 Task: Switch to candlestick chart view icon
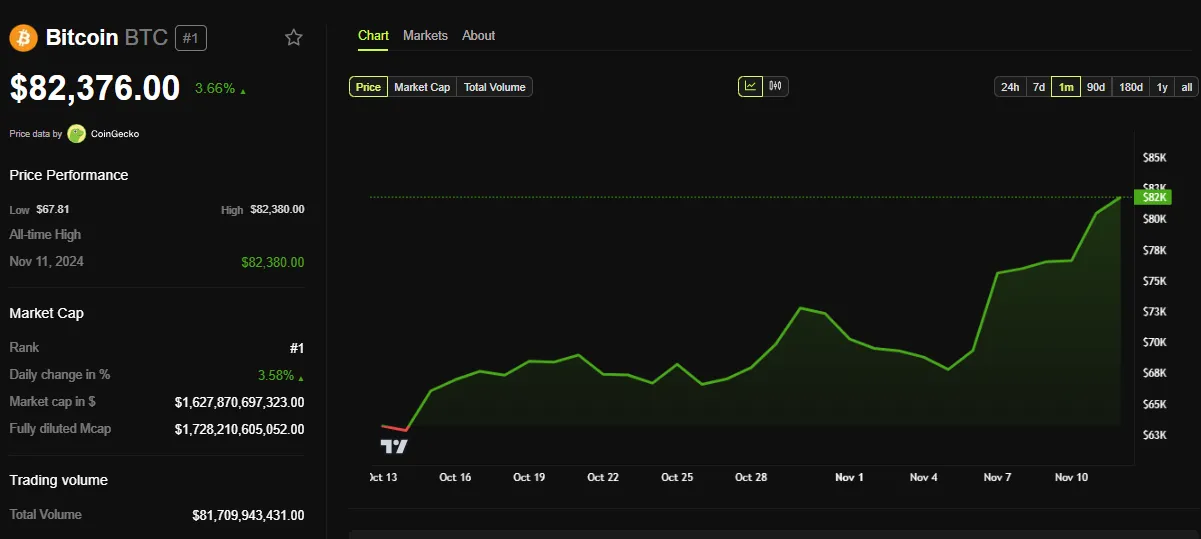(x=776, y=86)
